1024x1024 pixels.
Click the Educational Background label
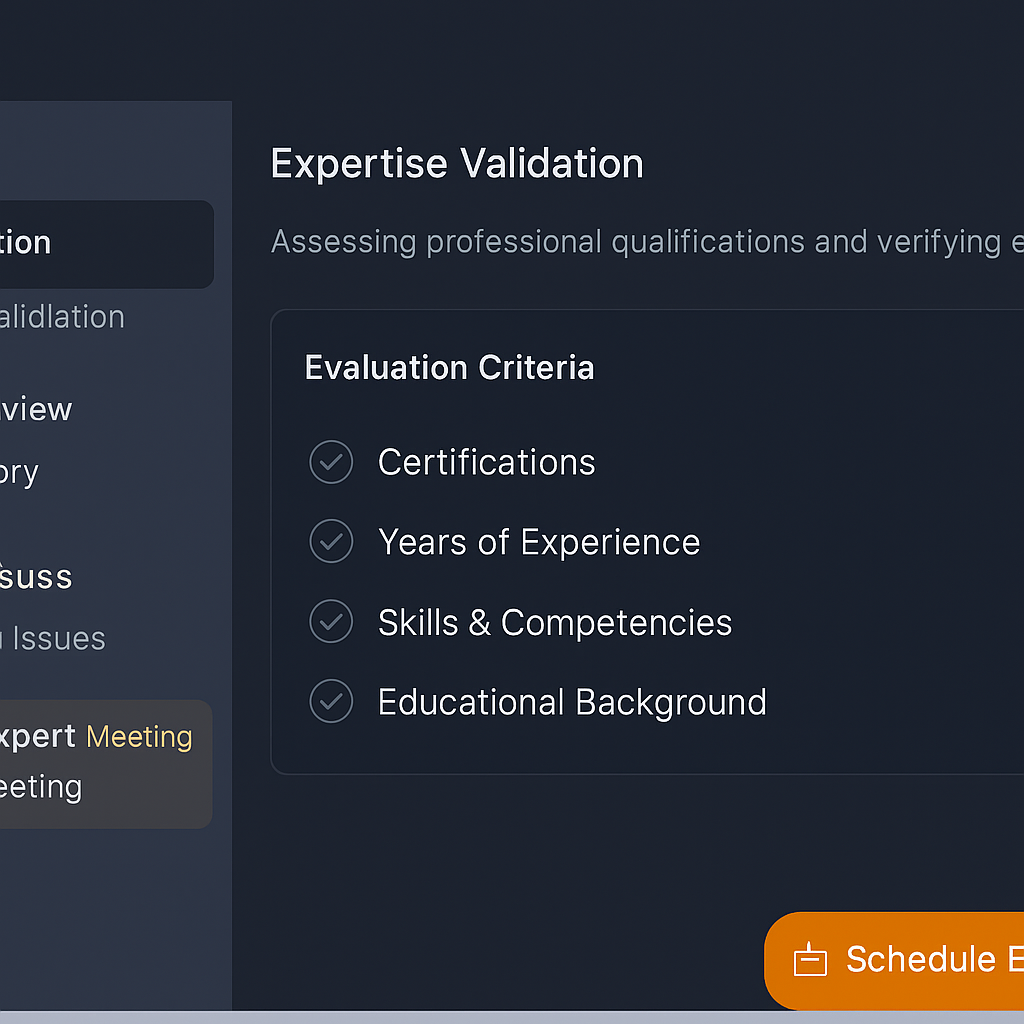click(x=572, y=702)
